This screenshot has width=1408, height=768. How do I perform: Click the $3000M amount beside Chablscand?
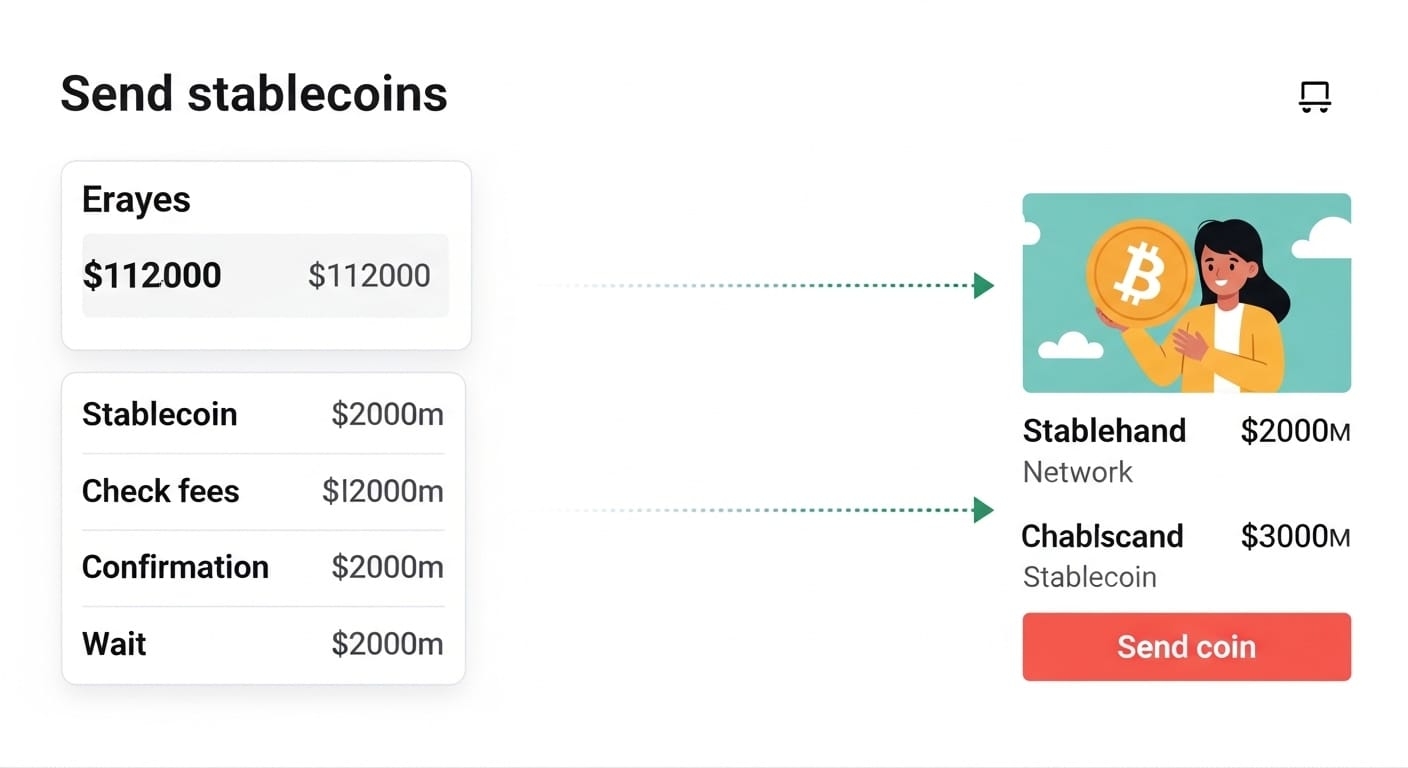[1295, 537]
